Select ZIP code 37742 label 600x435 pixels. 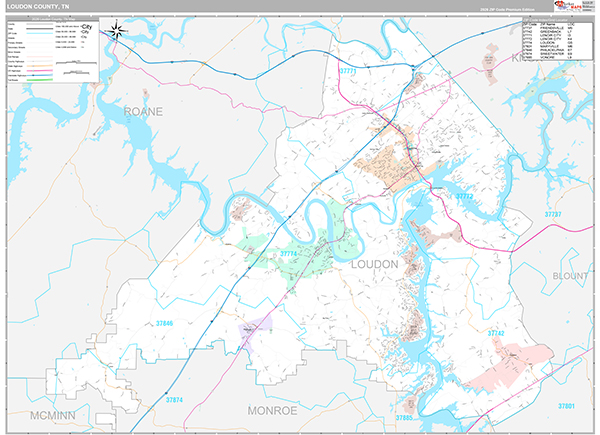pyautogui.click(x=496, y=332)
